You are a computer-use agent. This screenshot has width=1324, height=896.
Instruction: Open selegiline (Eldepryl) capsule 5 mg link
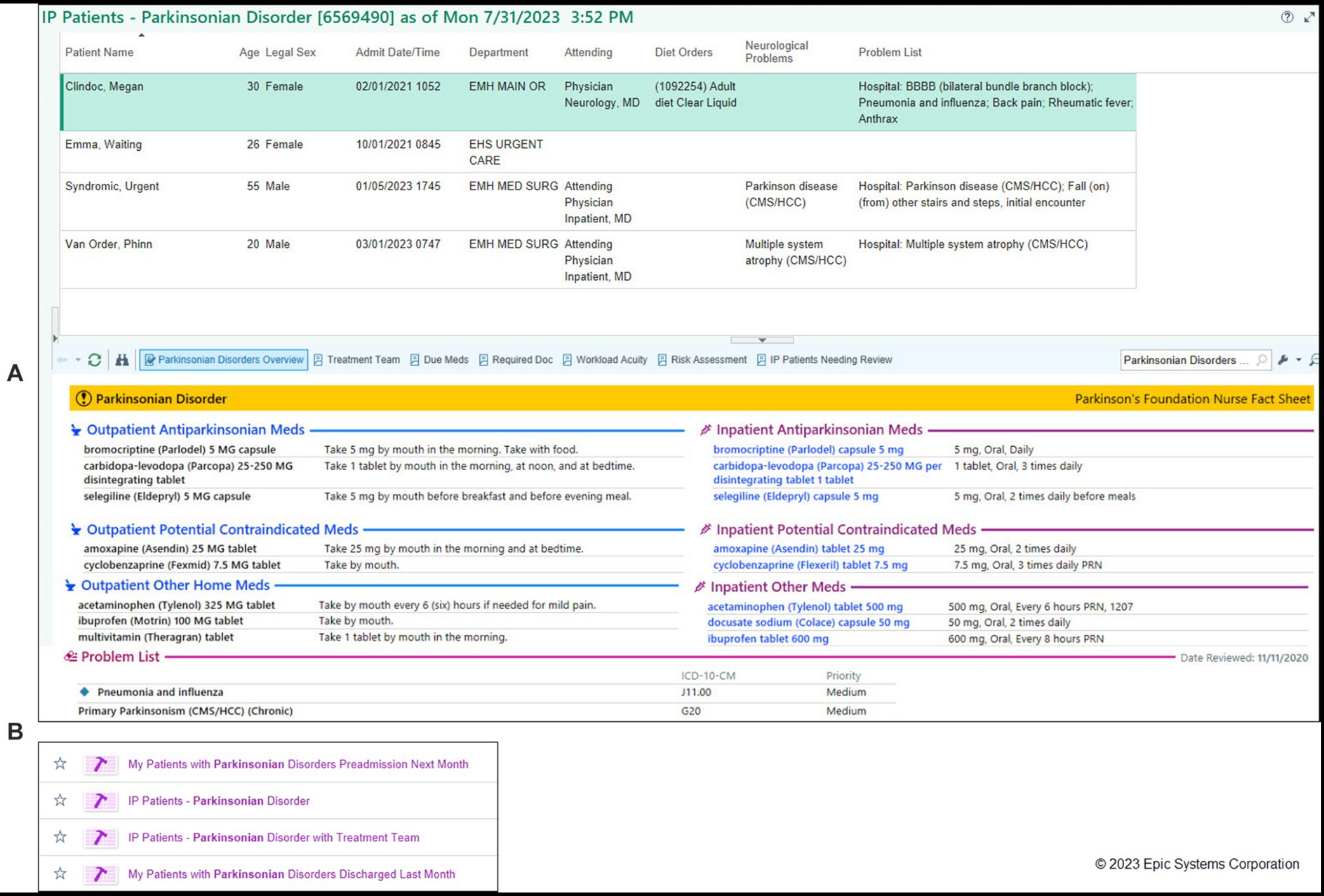(x=796, y=497)
